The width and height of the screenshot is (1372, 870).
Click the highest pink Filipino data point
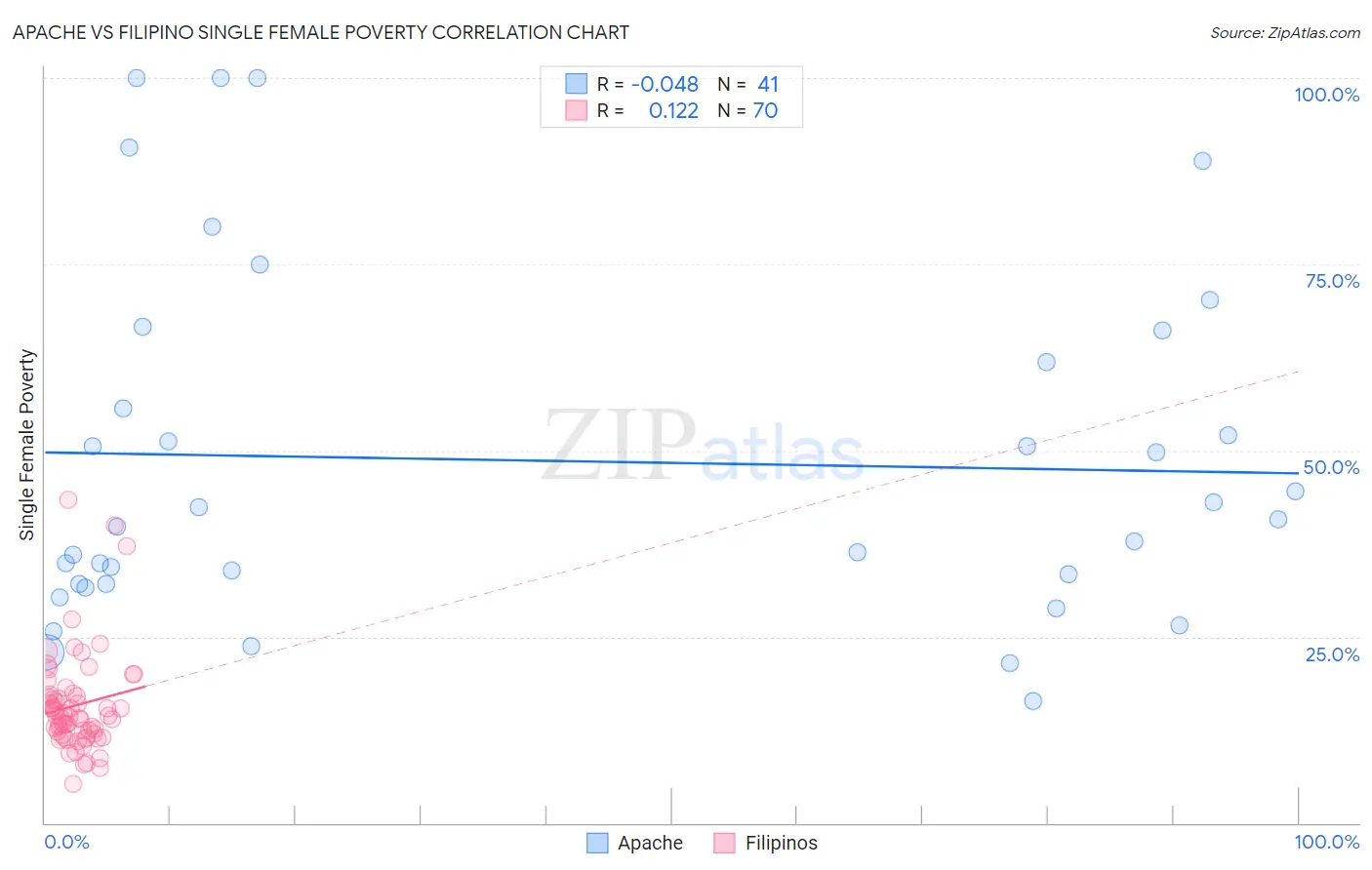point(68,499)
